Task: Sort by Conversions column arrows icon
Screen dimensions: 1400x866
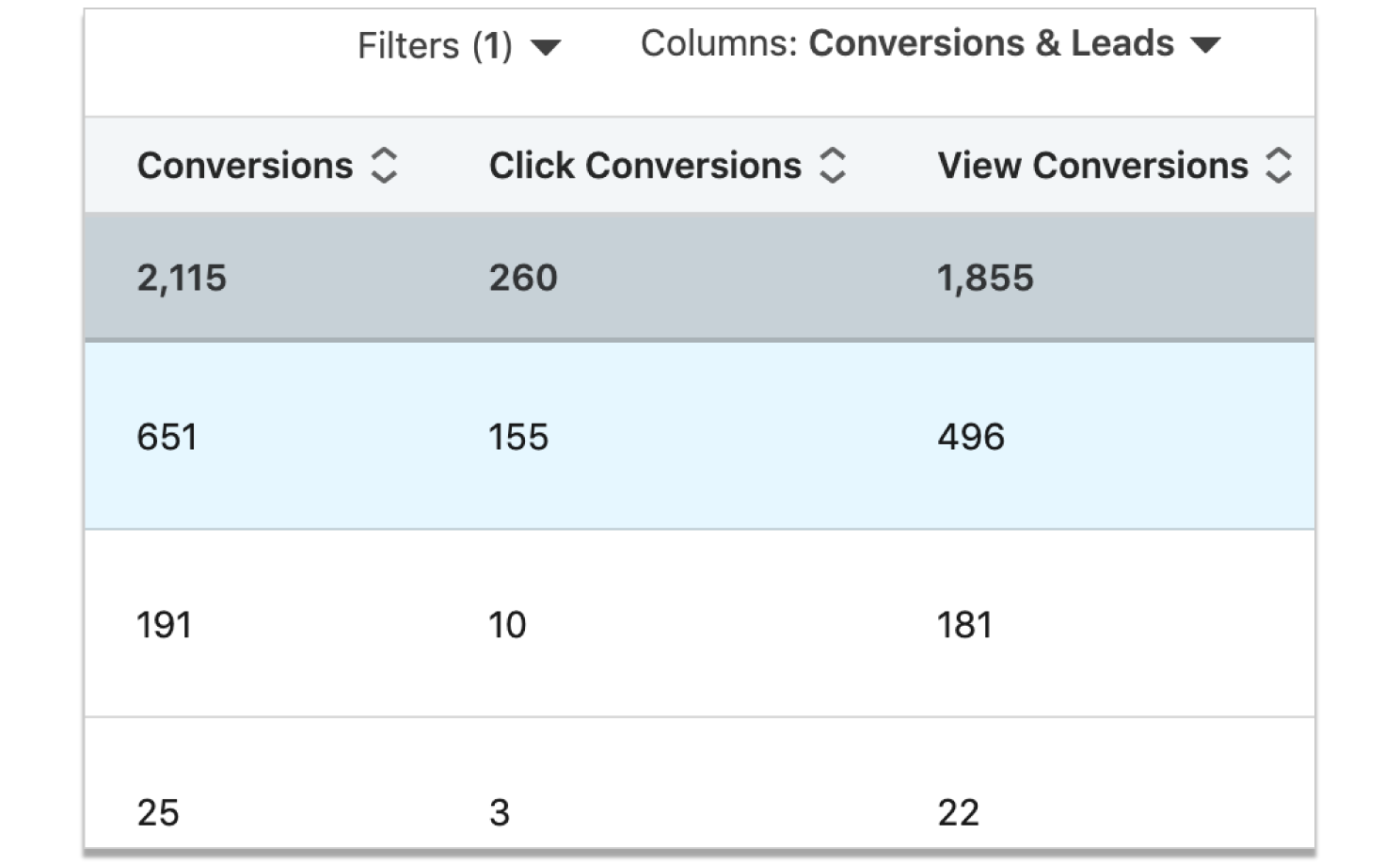Action: coord(384,166)
